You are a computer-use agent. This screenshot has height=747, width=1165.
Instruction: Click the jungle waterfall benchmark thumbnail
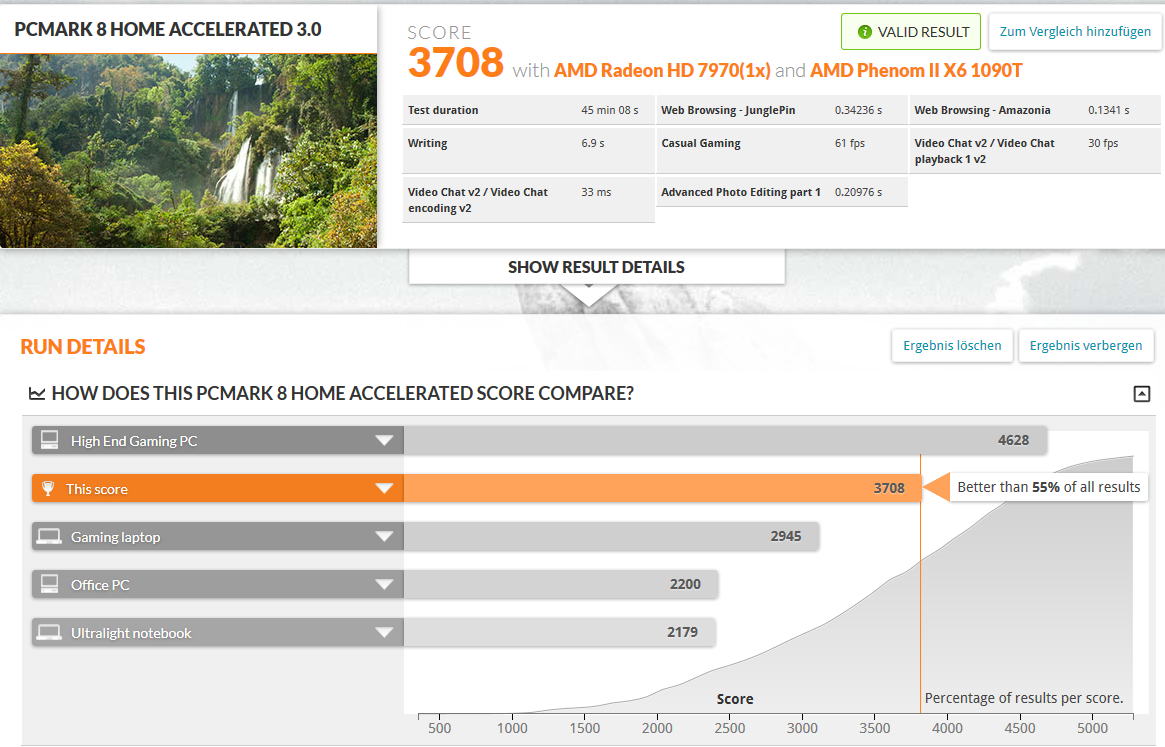click(189, 151)
